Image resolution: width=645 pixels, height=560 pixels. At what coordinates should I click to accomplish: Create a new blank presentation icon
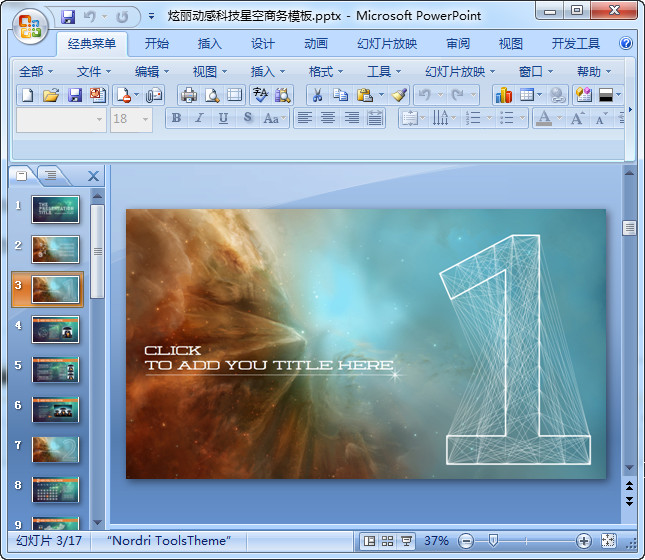(x=28, y=95)
